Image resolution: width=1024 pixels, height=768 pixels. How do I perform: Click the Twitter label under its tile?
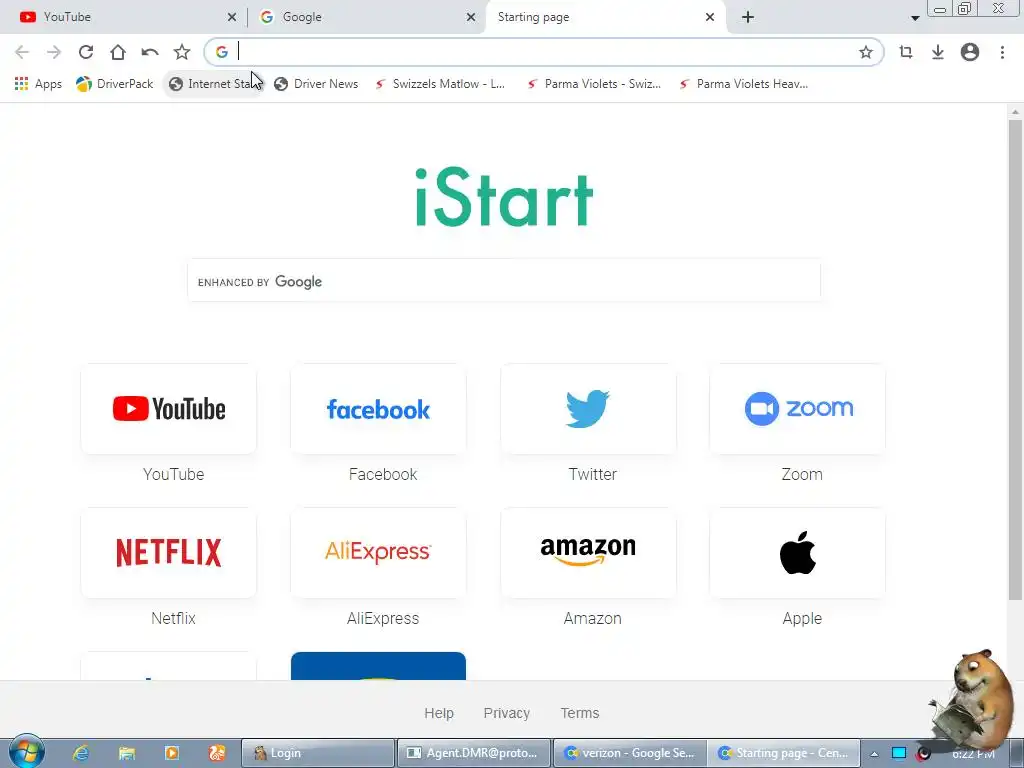click(x=592, y=474)
